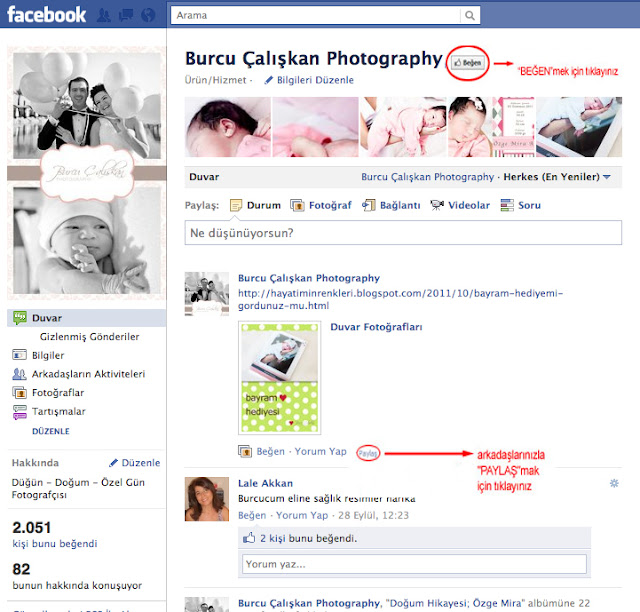
Task: Click Yorum Yap under Lale Akkan's comment
Action: (x=302, y=515)
